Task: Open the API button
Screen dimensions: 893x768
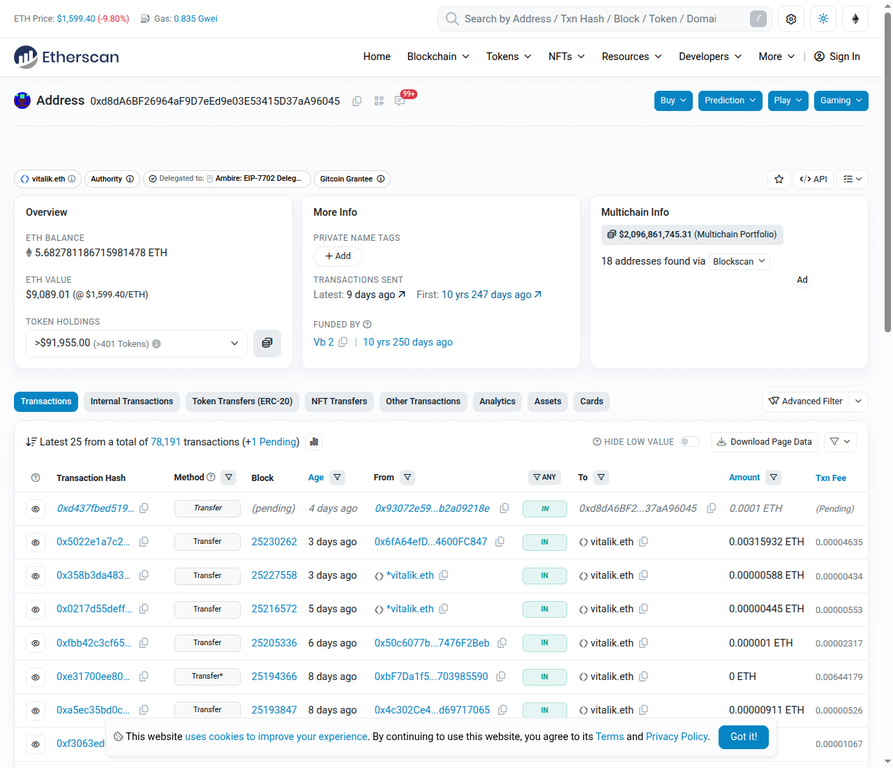Action: click(813, 179)
